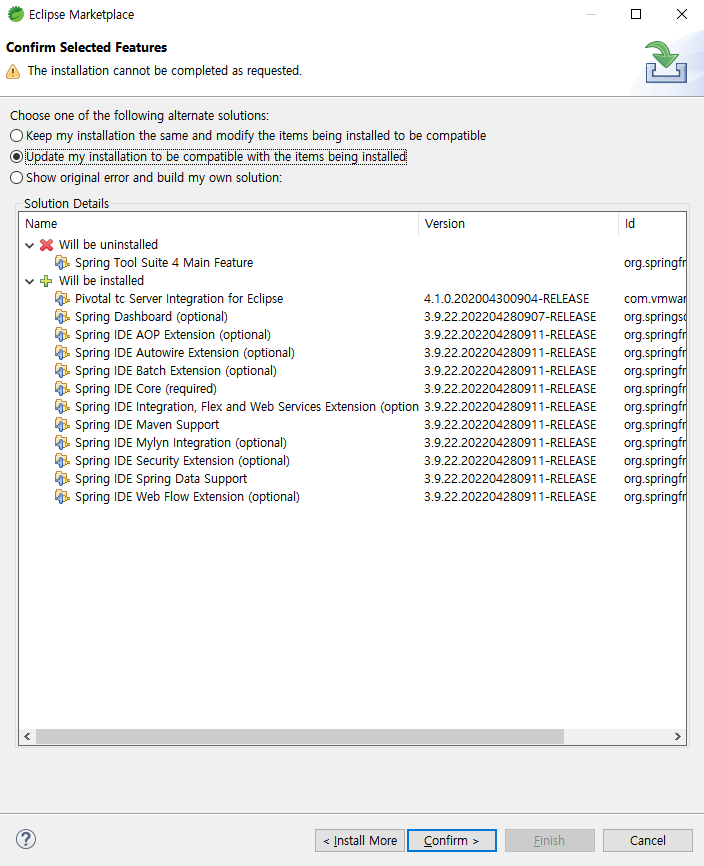Click the green plus Will be installed icon
The image size is (704, 866).
46,281
